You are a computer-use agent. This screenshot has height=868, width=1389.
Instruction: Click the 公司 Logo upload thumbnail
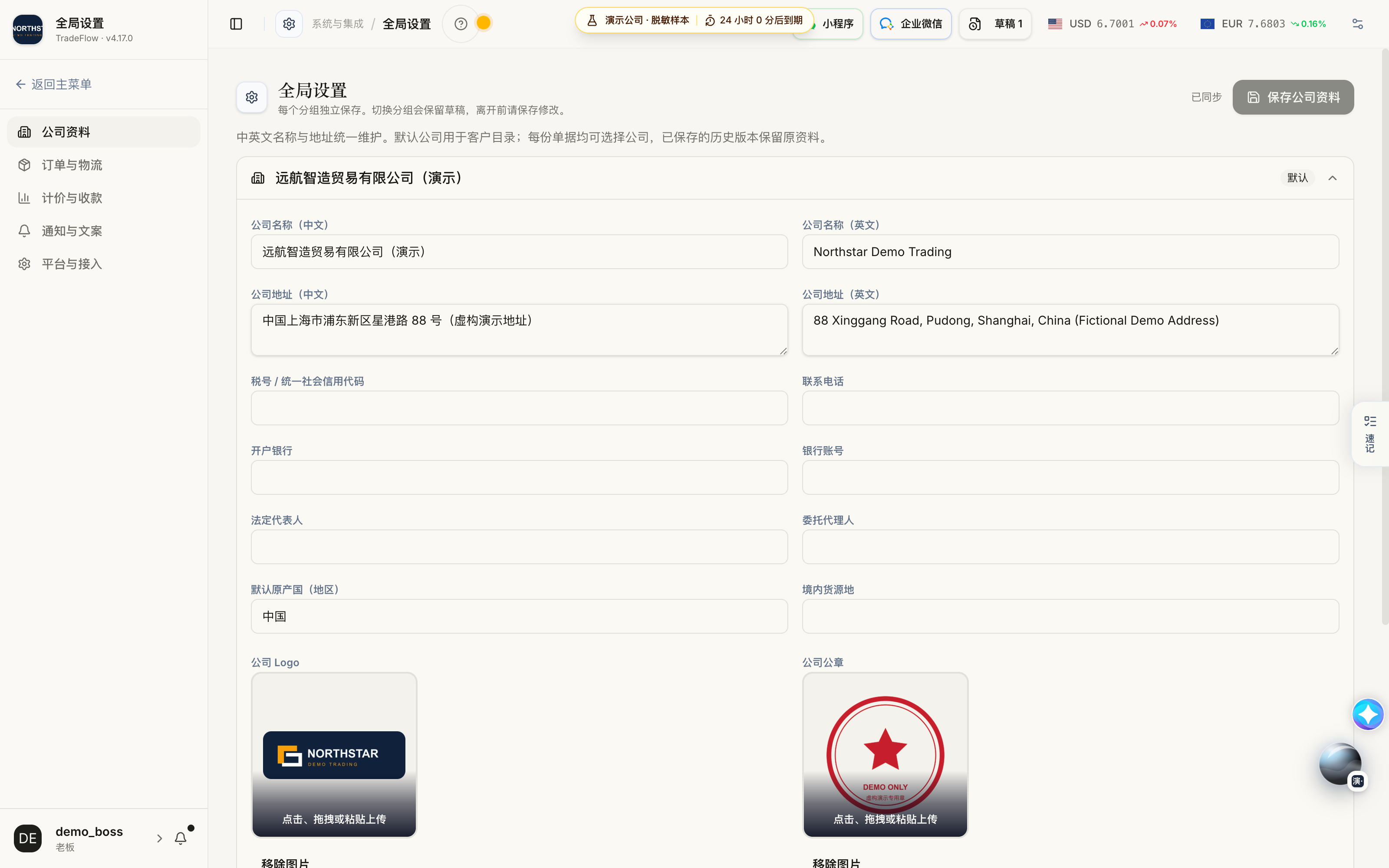(x=334, y=754)
